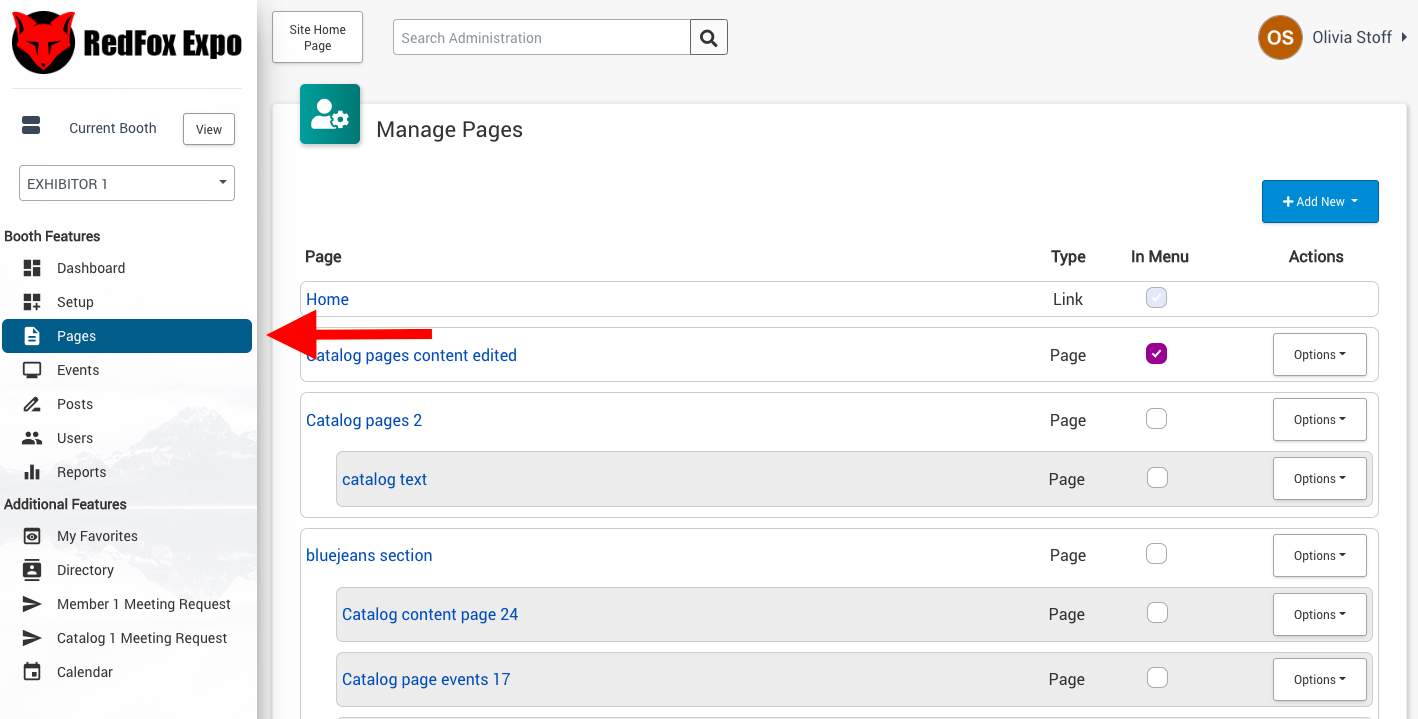Click the Dashboard grid icon

[32, 268]
